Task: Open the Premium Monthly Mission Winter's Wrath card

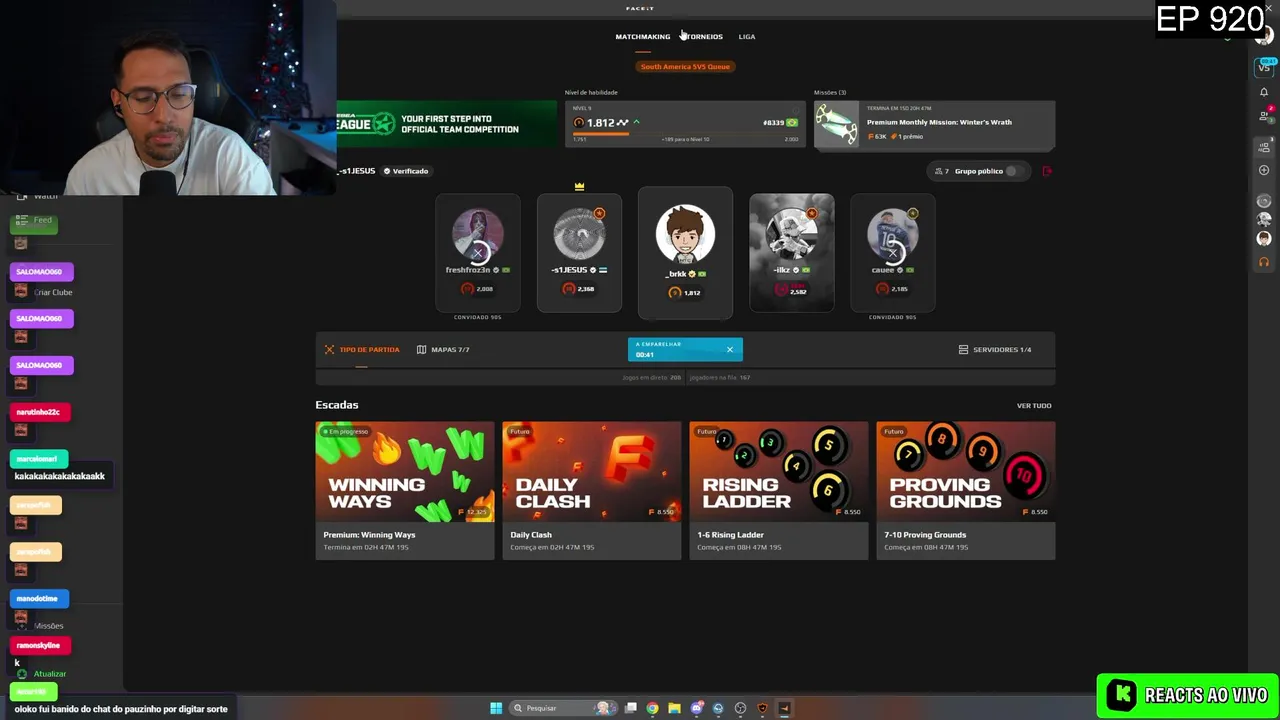Action: coord(934,125)
